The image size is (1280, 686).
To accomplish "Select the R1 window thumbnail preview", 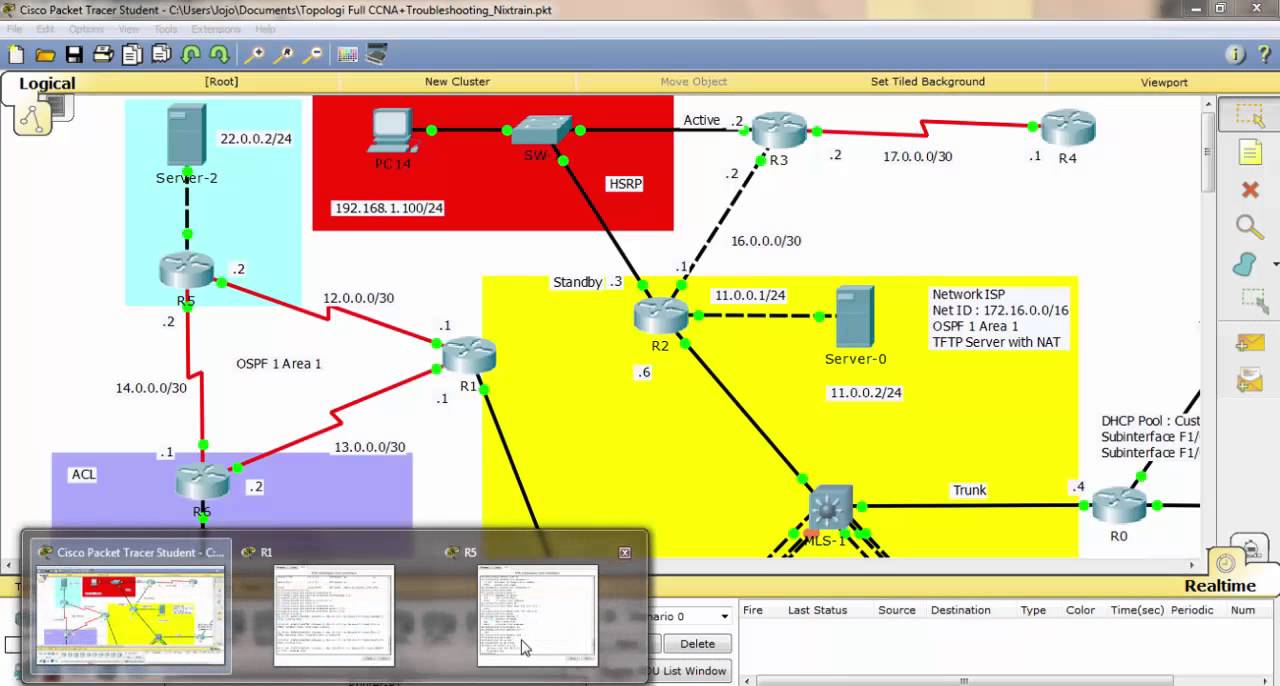I will click(x=334, y=615).
